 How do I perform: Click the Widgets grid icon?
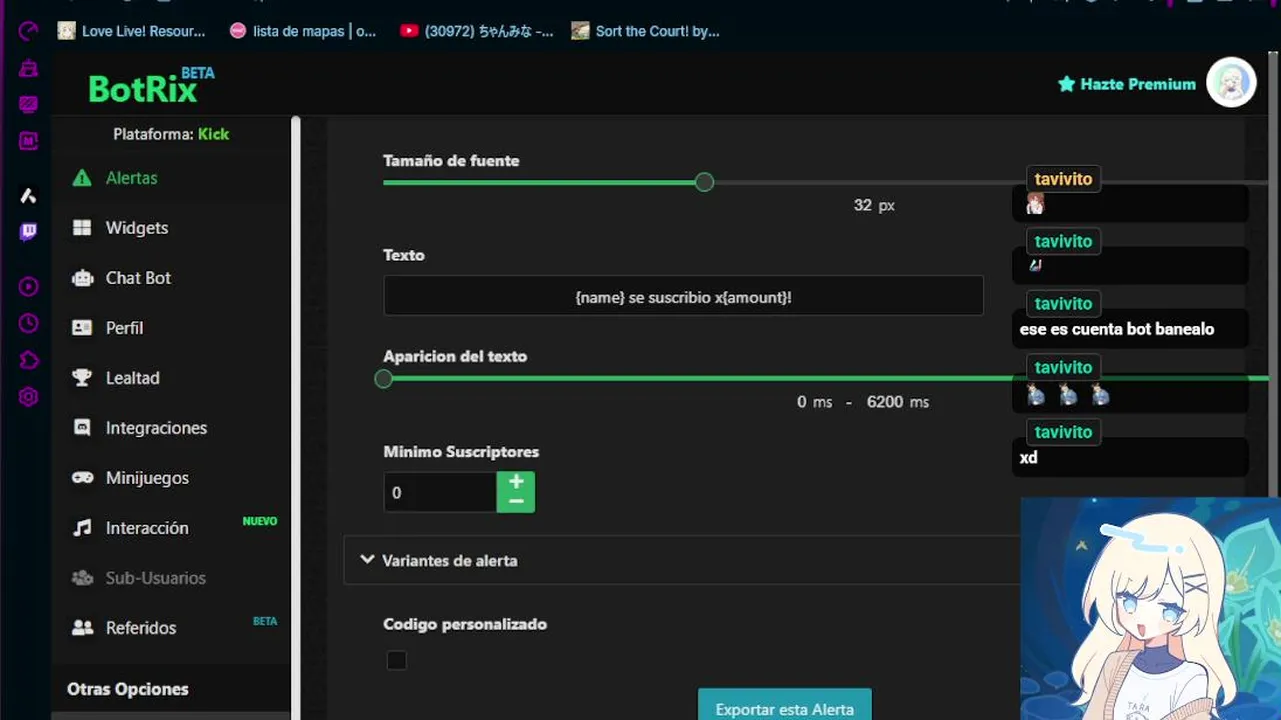pos(82,228)
